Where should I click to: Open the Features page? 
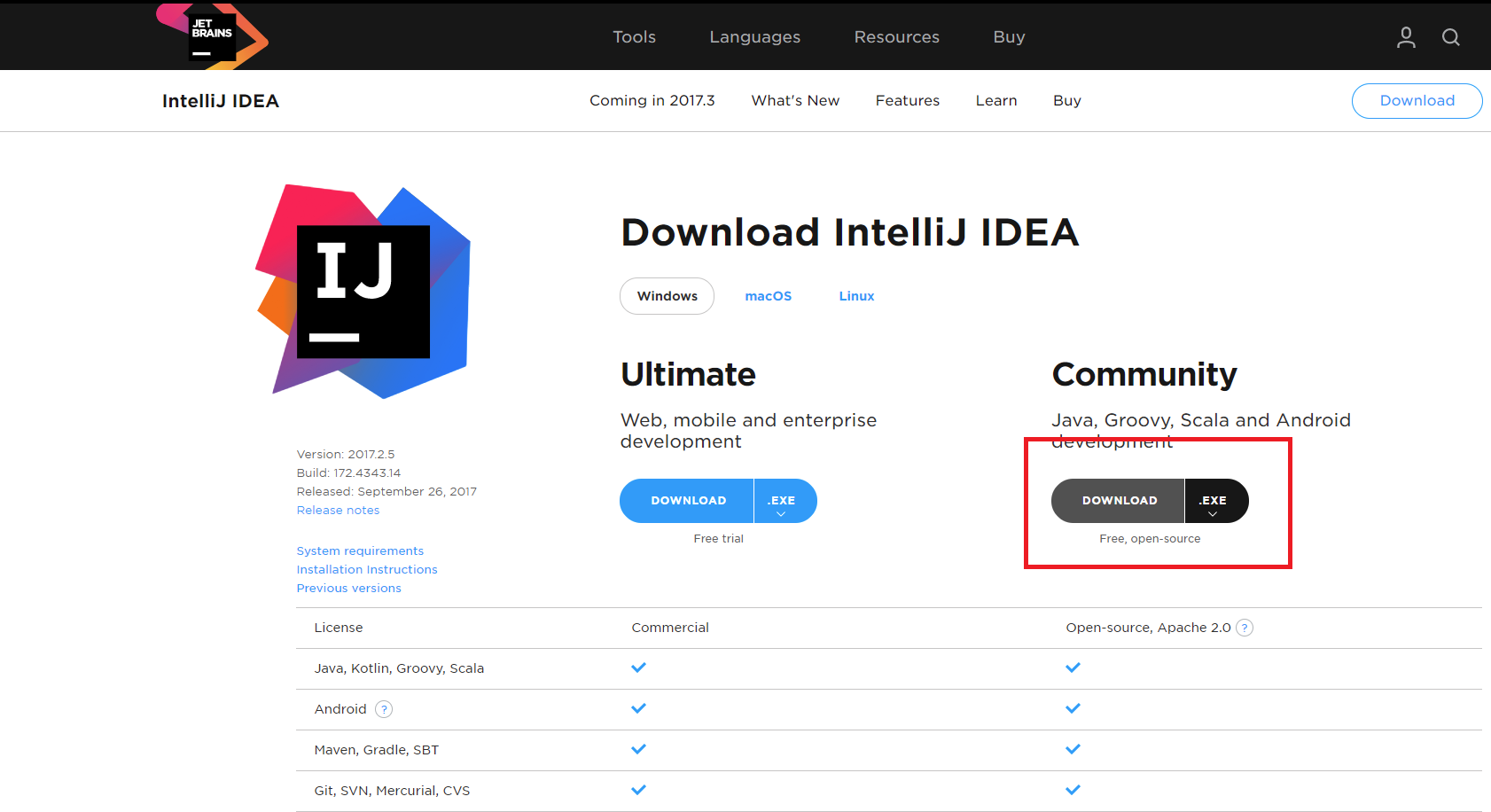pyautogui.click(x=908, y=101)
